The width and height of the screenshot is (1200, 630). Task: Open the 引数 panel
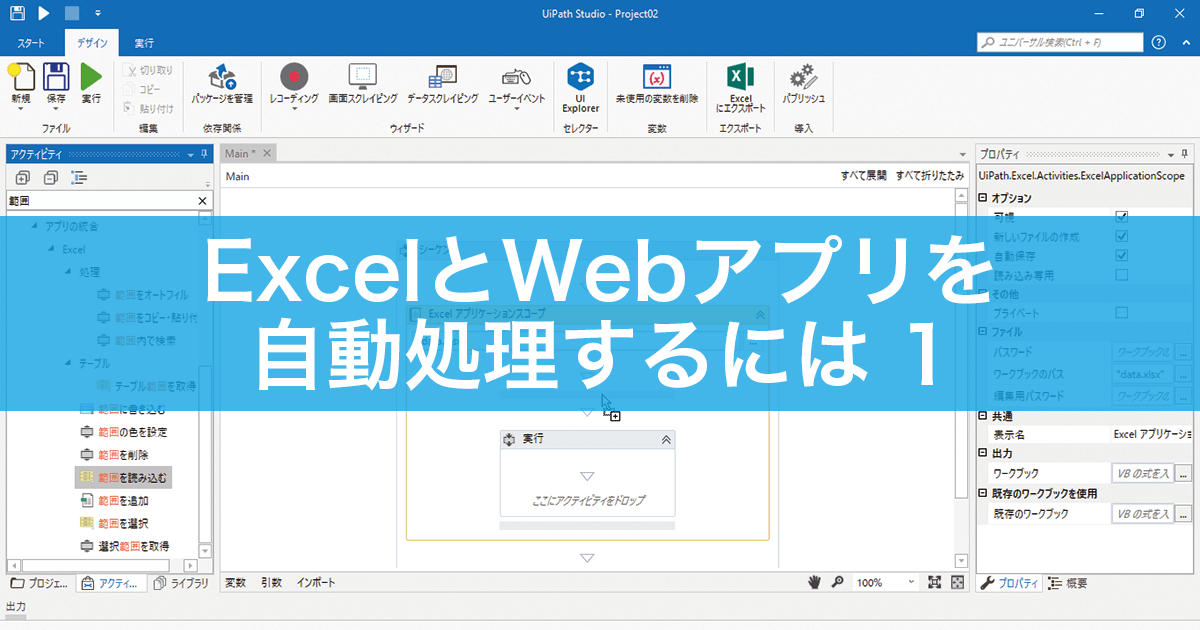coord(271,582)
